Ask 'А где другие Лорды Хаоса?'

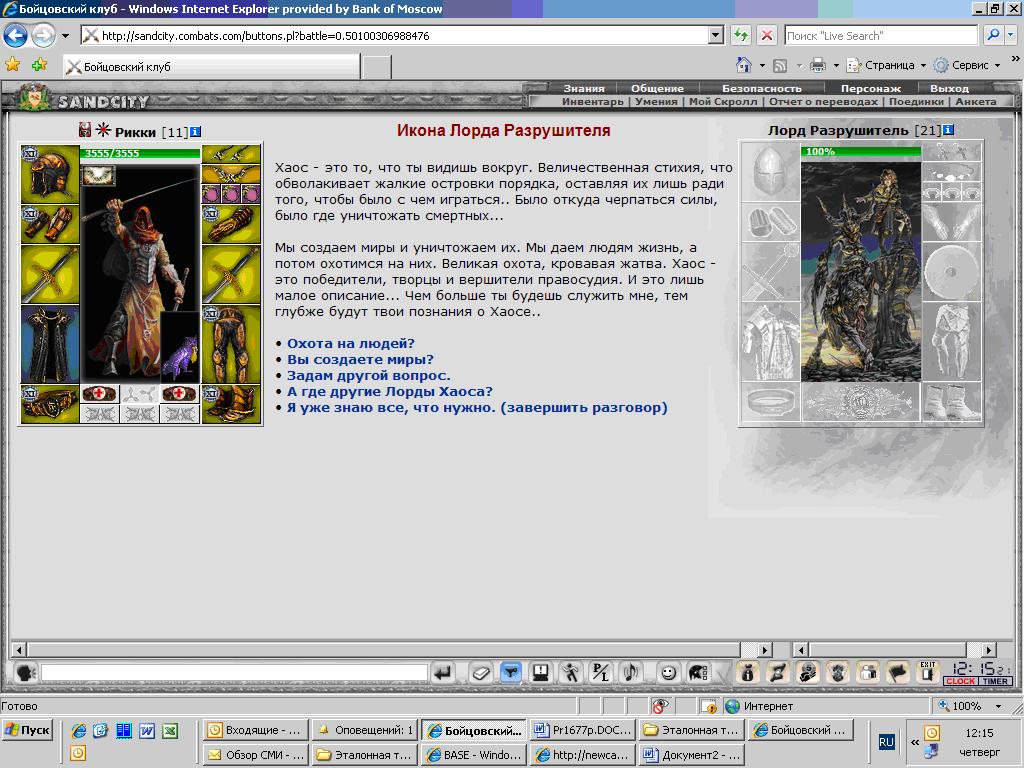pyautogui.click(x=390, y=391)
